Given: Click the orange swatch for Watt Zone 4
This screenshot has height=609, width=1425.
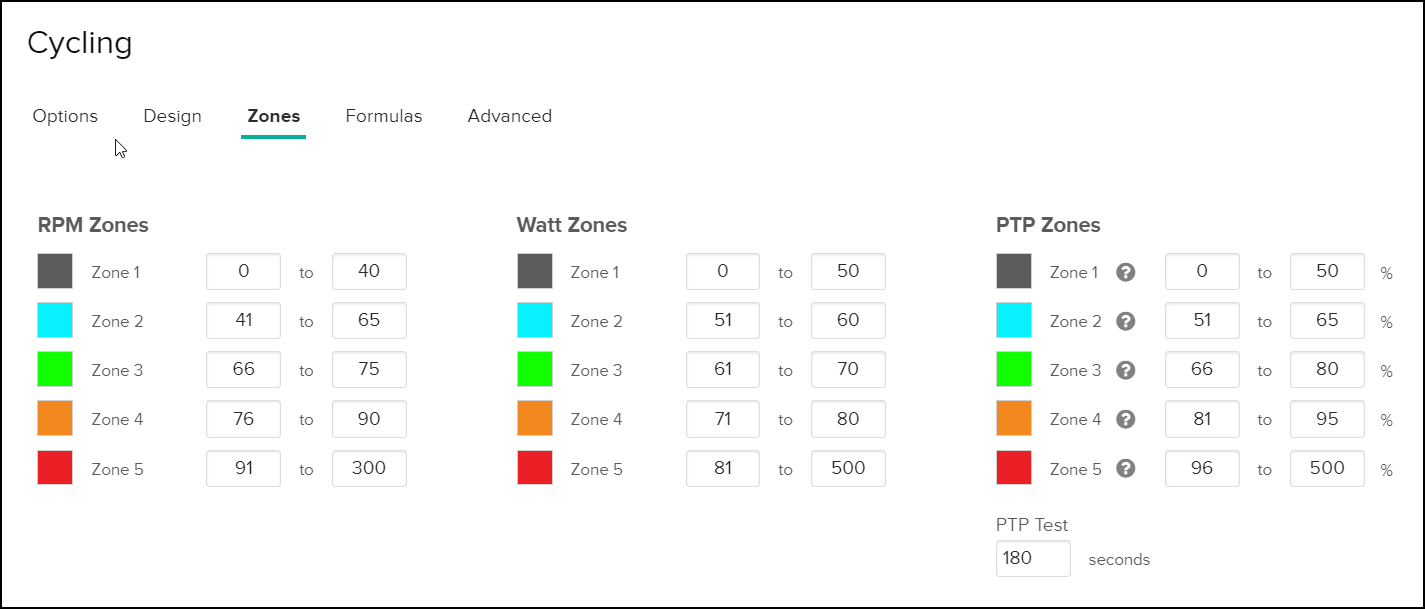Looking at the screenshot, I should (x=535, y=419).
